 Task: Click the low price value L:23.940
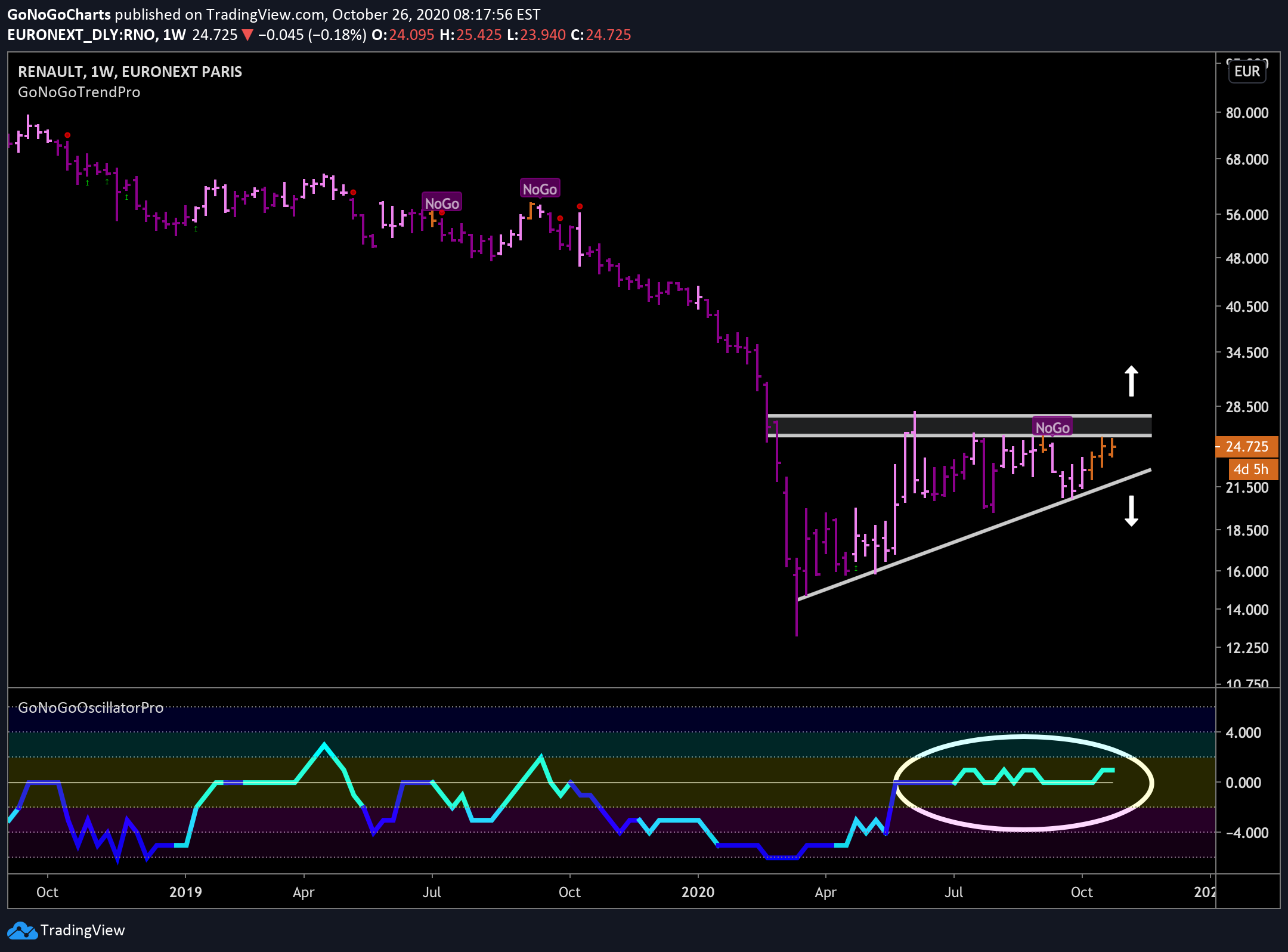click(536, 35)
